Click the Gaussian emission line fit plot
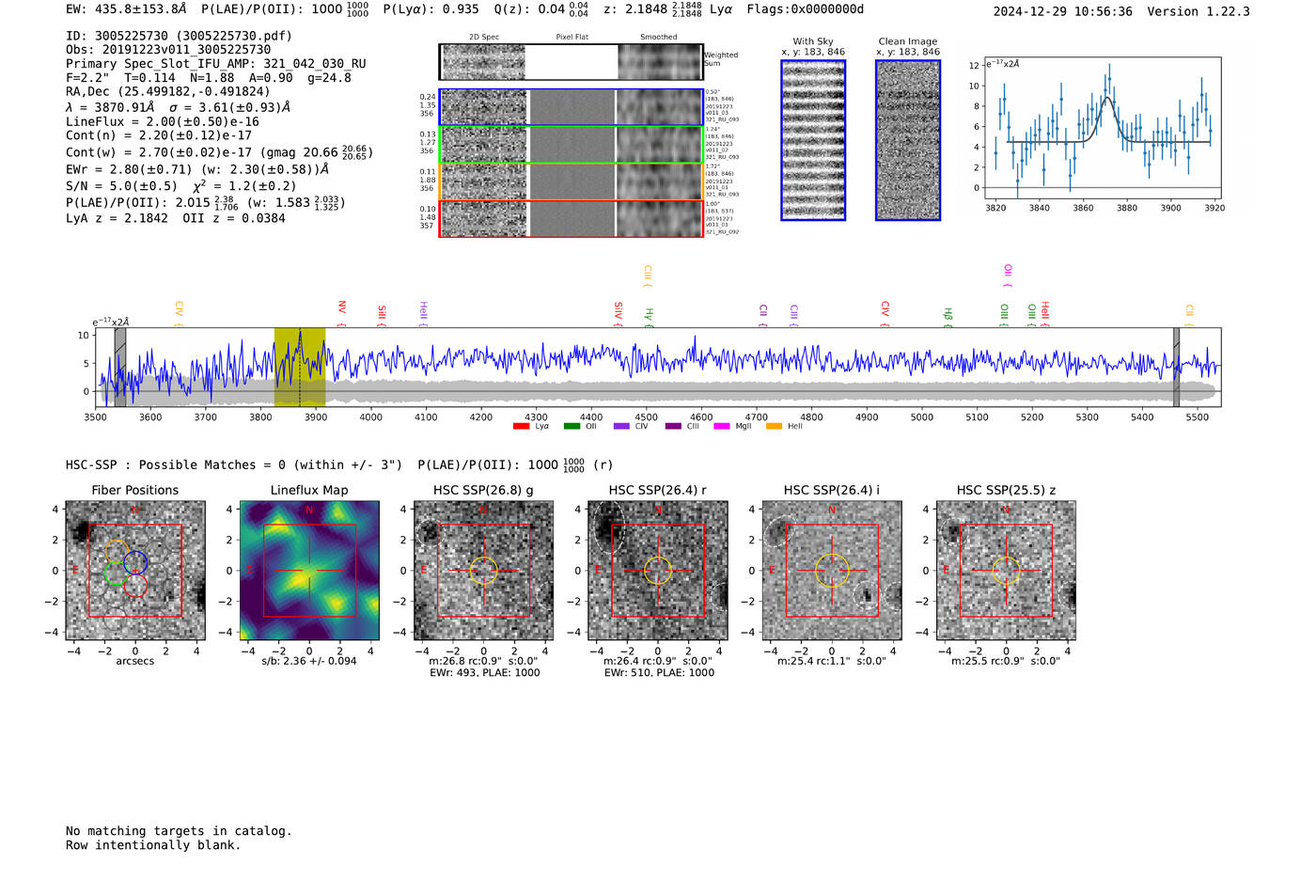 (x=1103, y=128)
